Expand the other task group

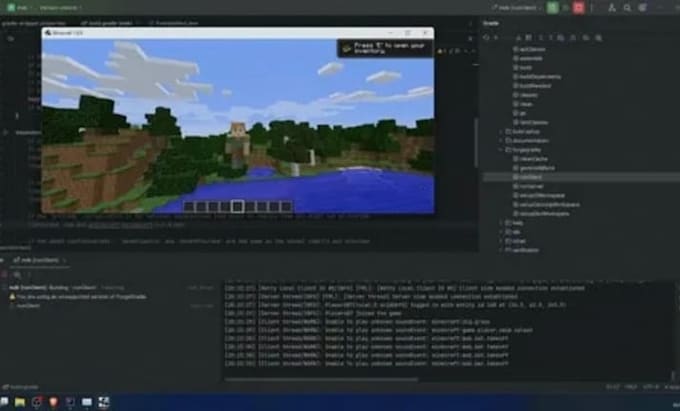(x=500, y=241)
